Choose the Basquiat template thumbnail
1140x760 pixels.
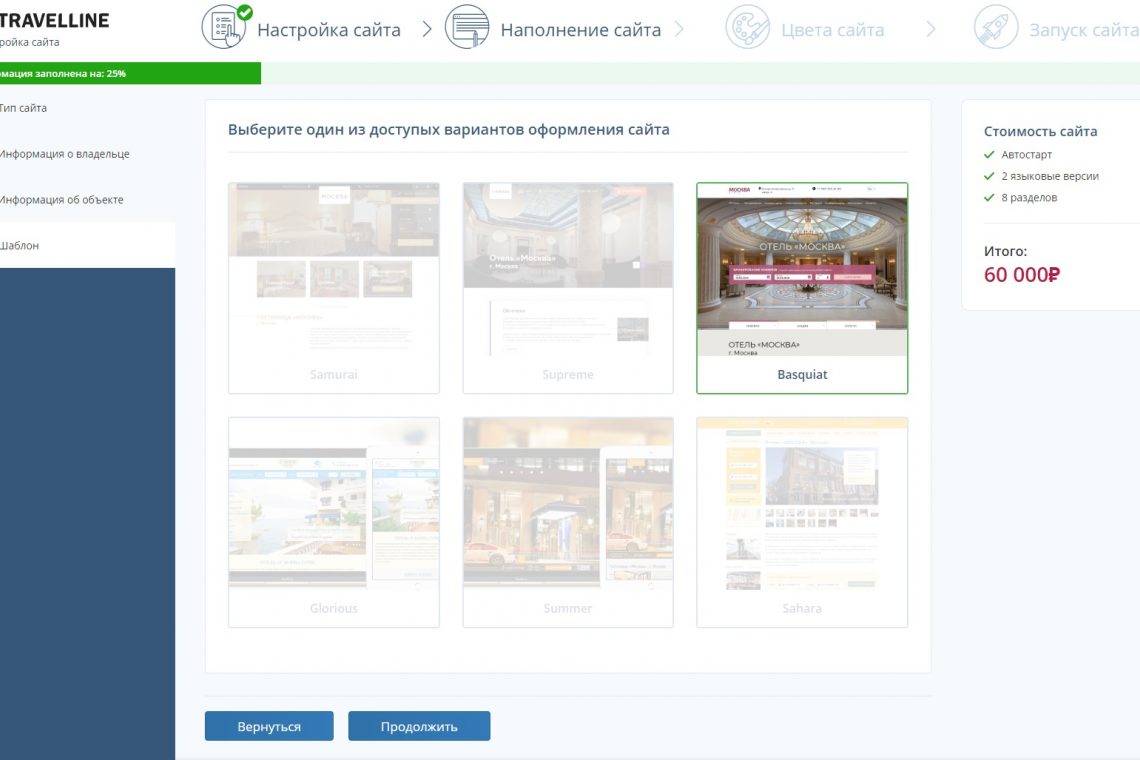tap(802, 288)
